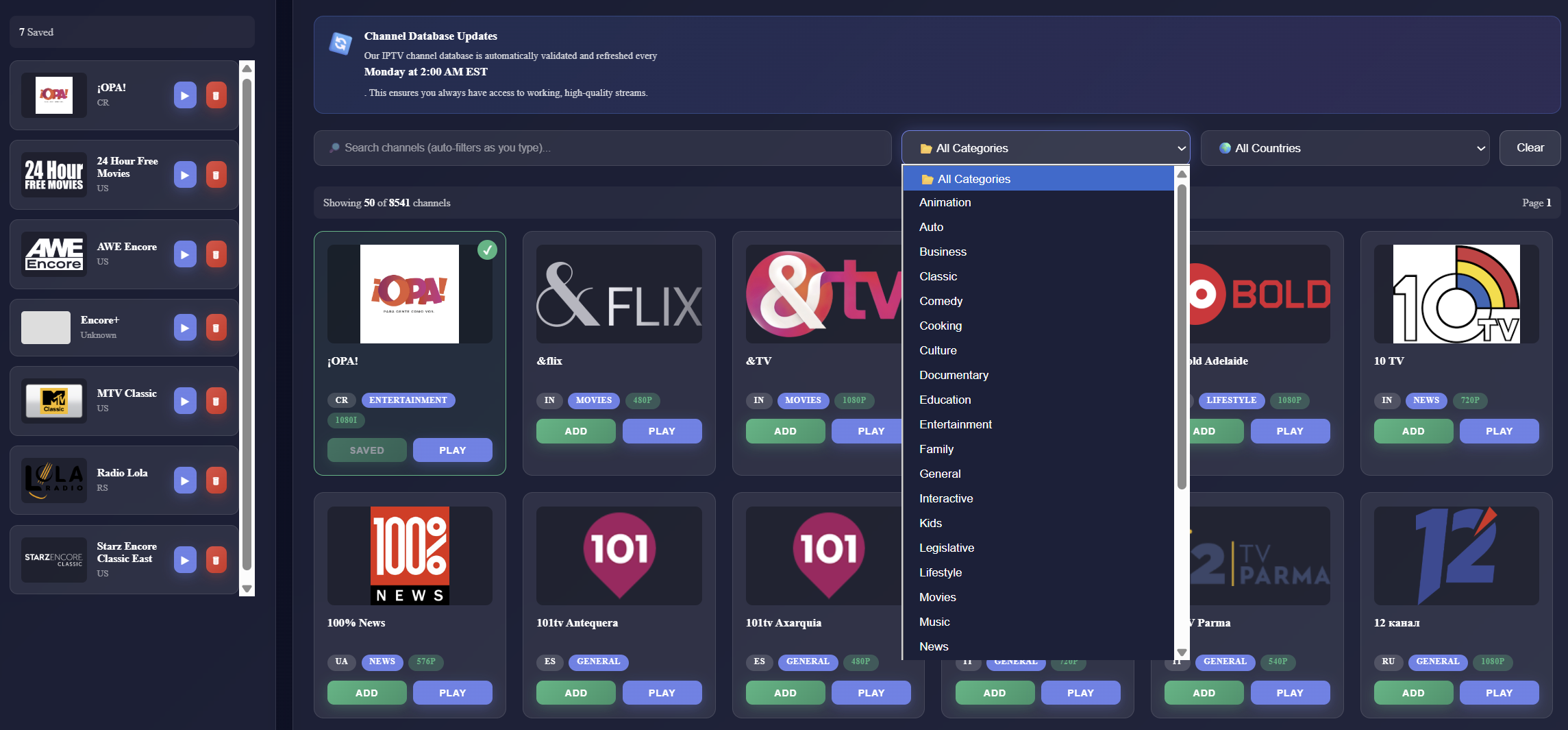
Task: Click the channel search input field
Action: [603, 147]
